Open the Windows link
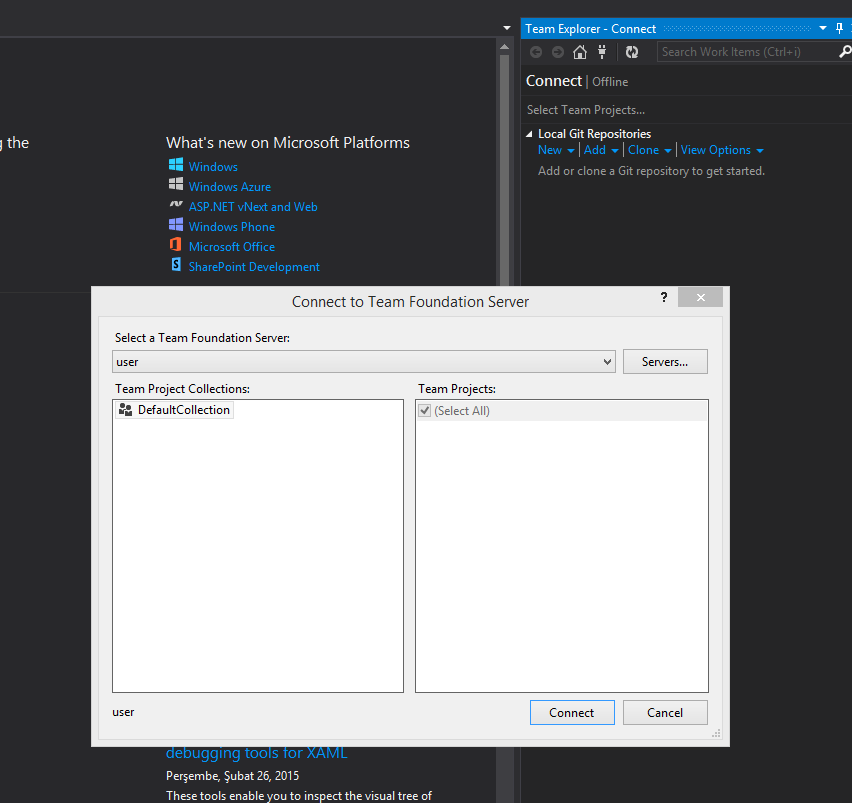852x803 pixels. pyautogui.click(x=213, y=167)
